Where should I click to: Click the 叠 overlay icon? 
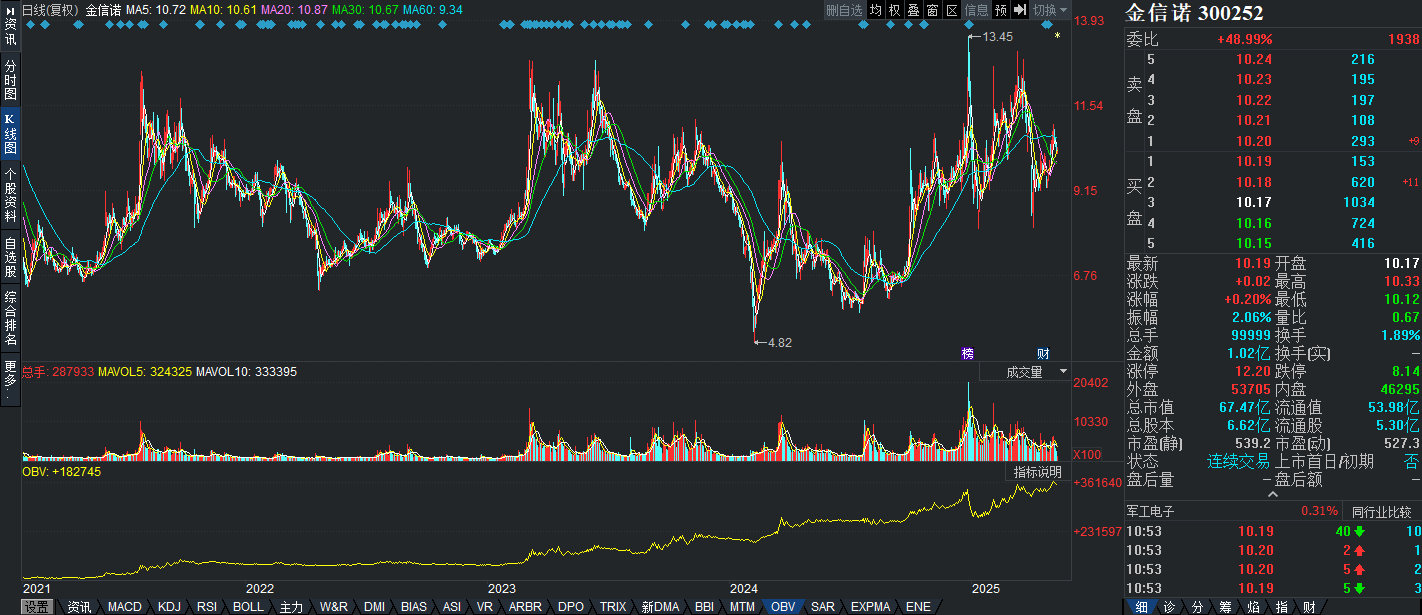click(914, 10)
